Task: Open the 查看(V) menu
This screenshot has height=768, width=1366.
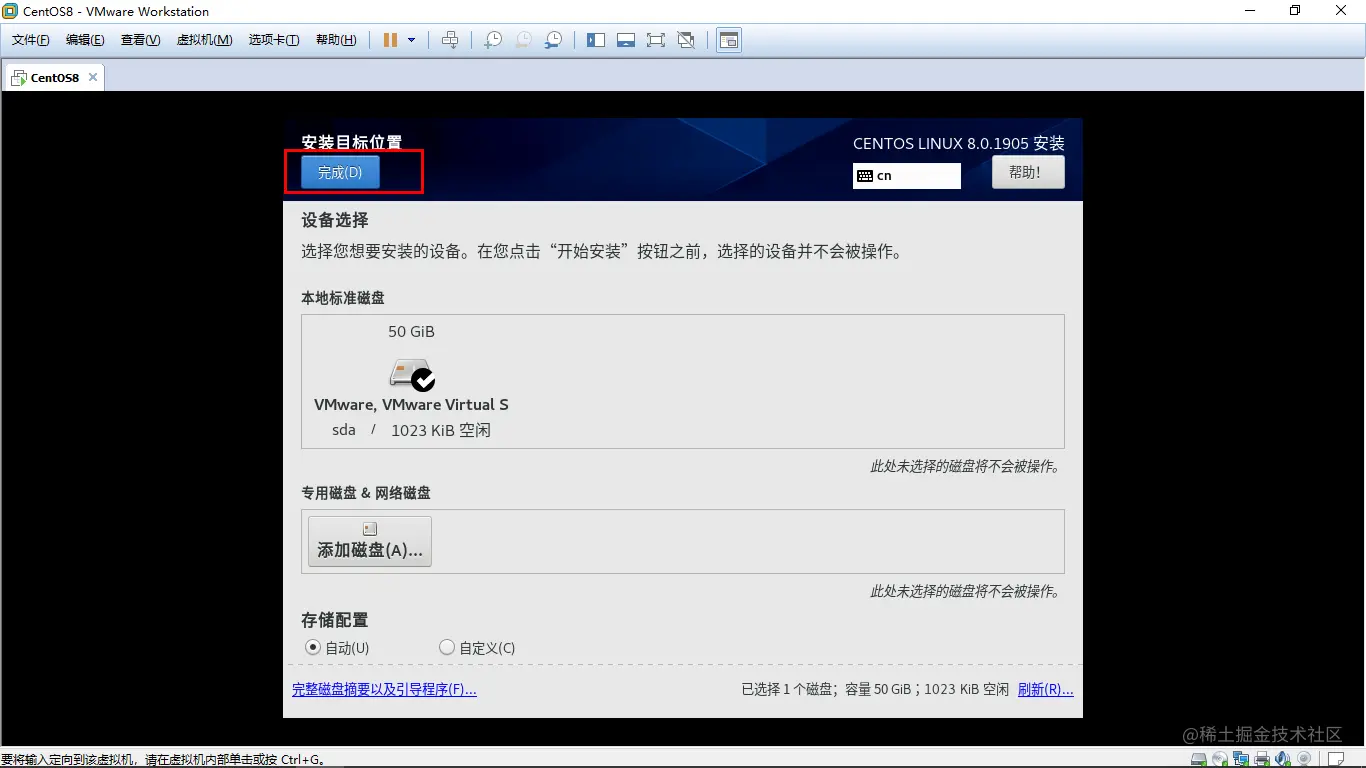Action: 140,40
